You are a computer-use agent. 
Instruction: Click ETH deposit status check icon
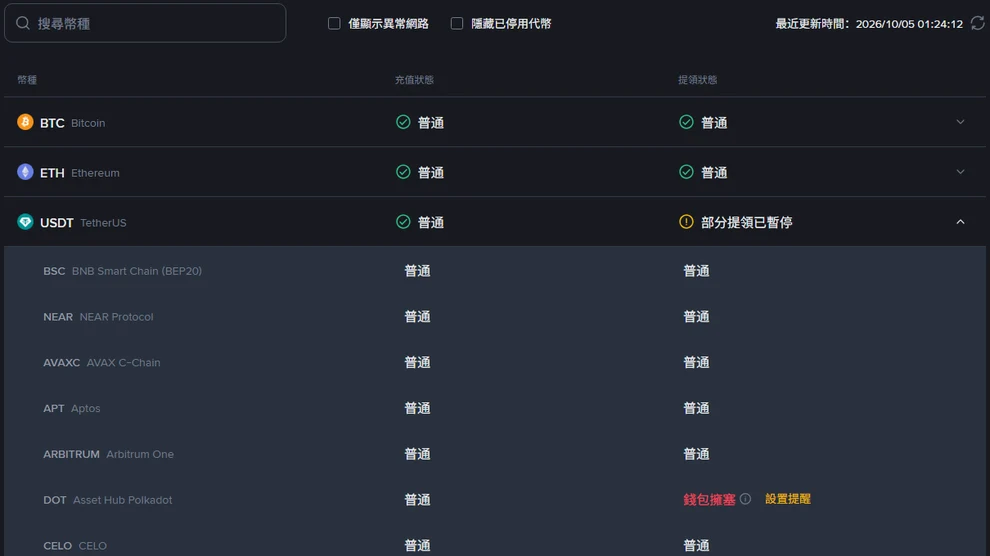point(403,172)
